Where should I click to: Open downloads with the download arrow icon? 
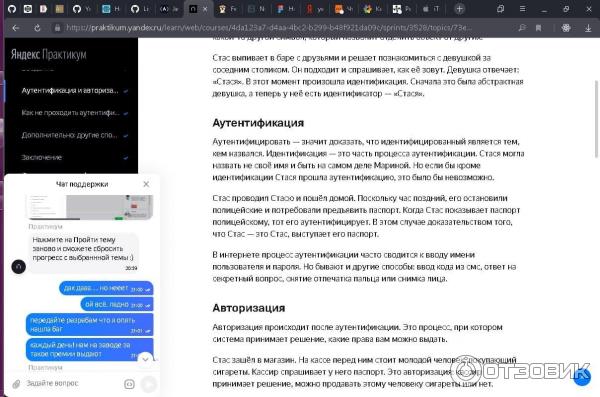pyautogui.click(x=588, y=28)
